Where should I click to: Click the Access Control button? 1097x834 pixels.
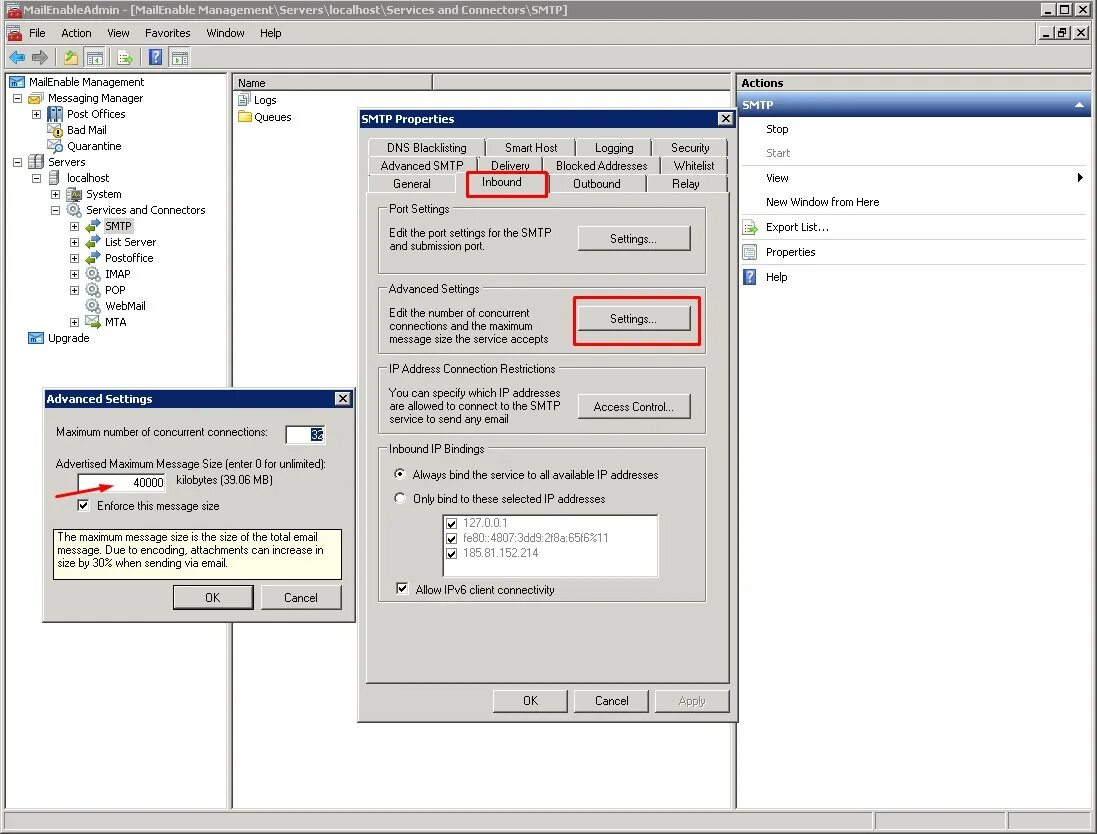pyautogui.click(x=634, y=407)
